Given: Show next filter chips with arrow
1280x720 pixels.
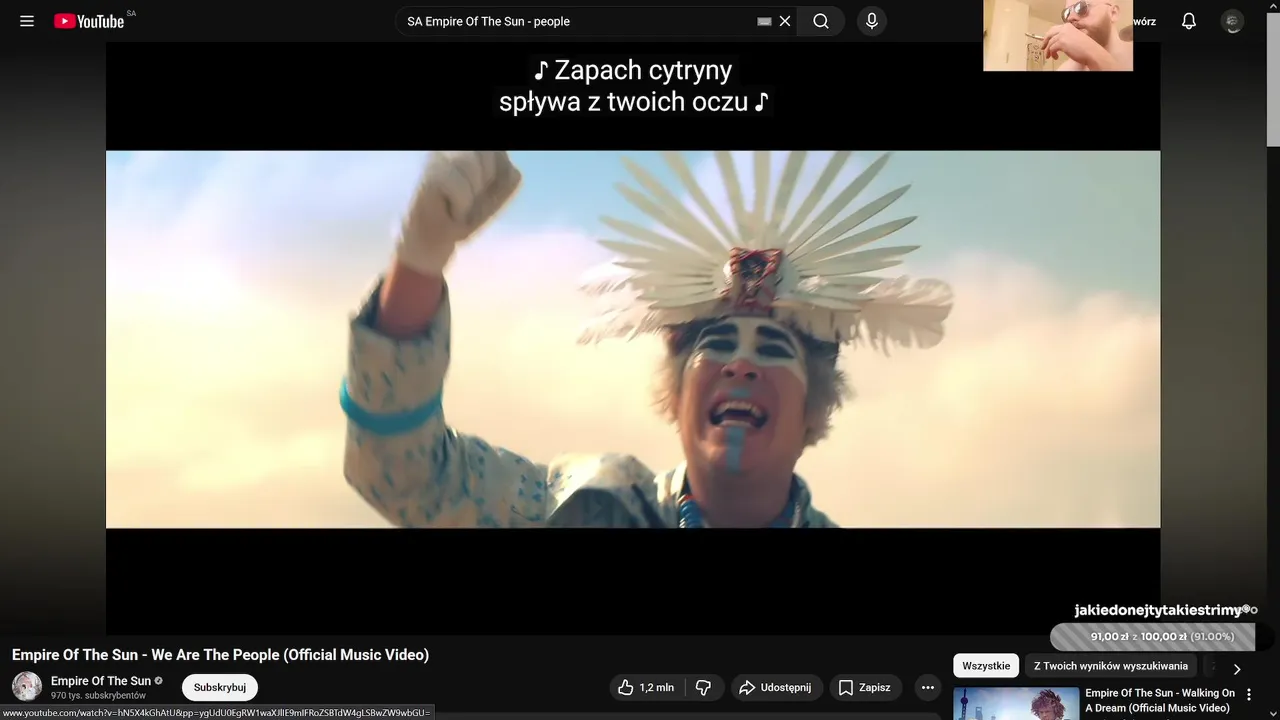Looking at the screenshot, I should pos(1237,669).
